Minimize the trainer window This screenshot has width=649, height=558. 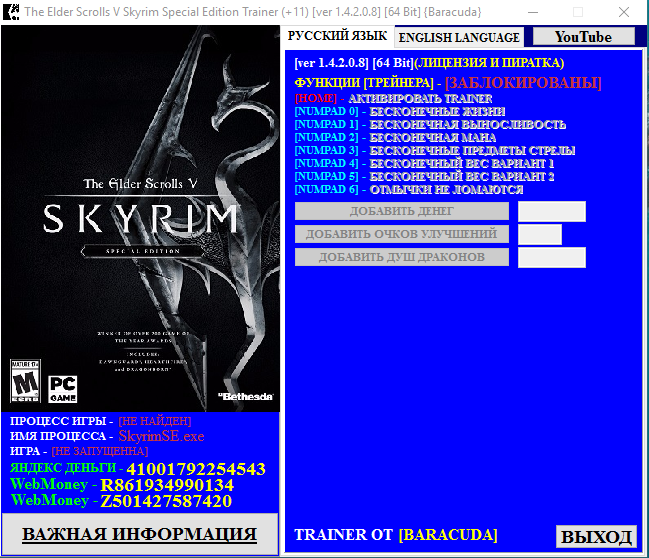533,12
